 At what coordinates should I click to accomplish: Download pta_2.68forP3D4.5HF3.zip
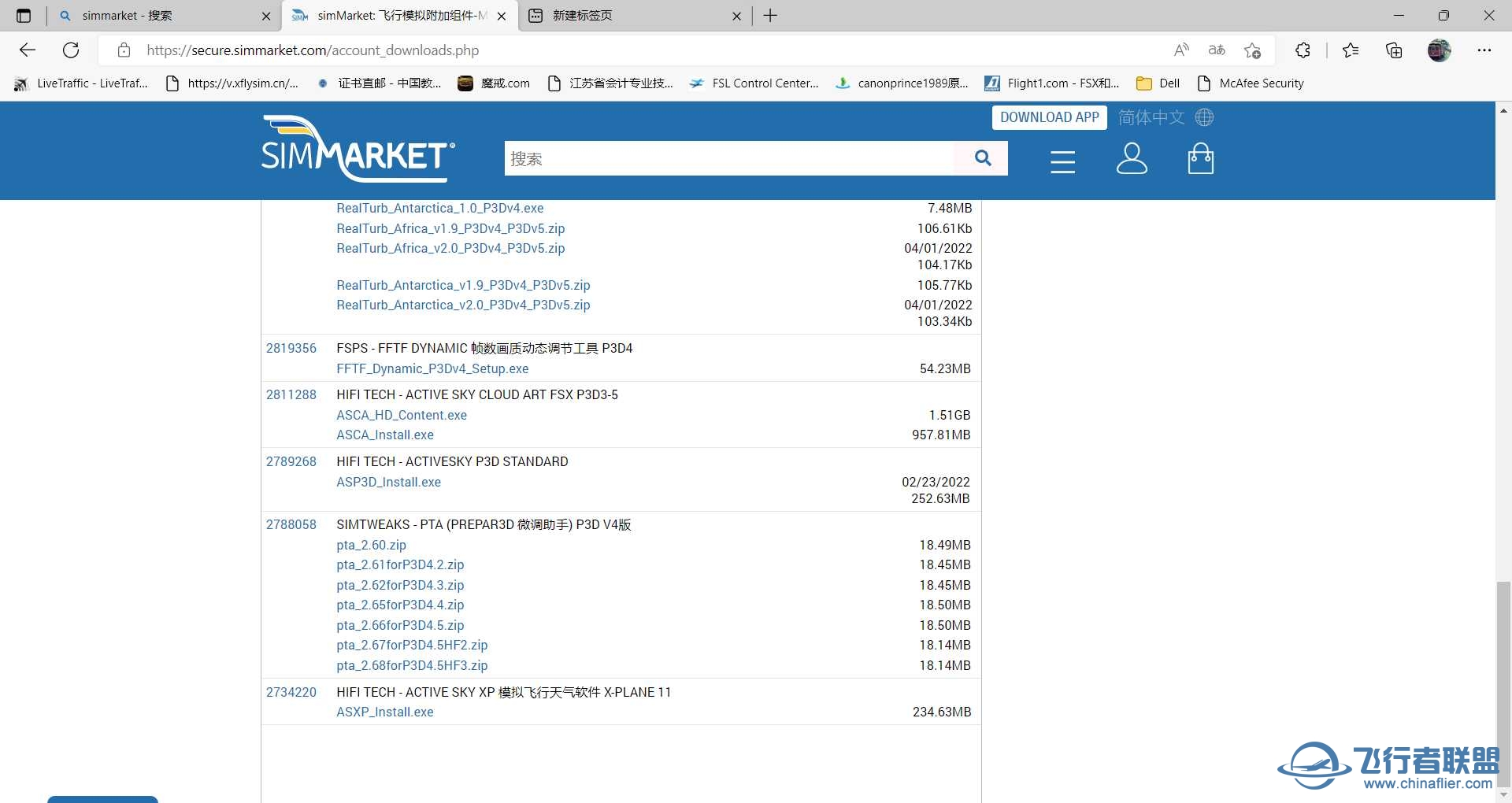point(412,665)
